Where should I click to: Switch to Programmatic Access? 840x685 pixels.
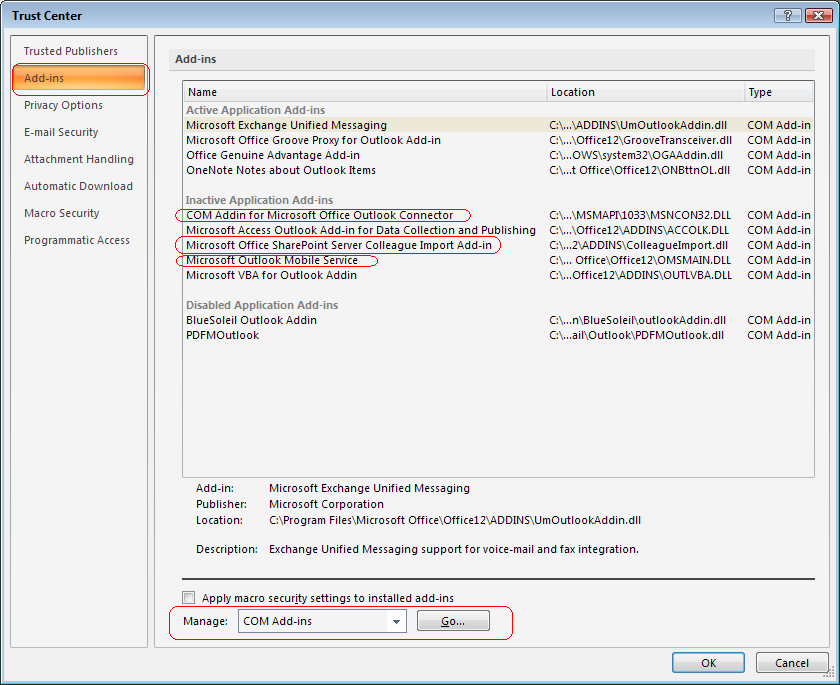[x=77, y=240]
